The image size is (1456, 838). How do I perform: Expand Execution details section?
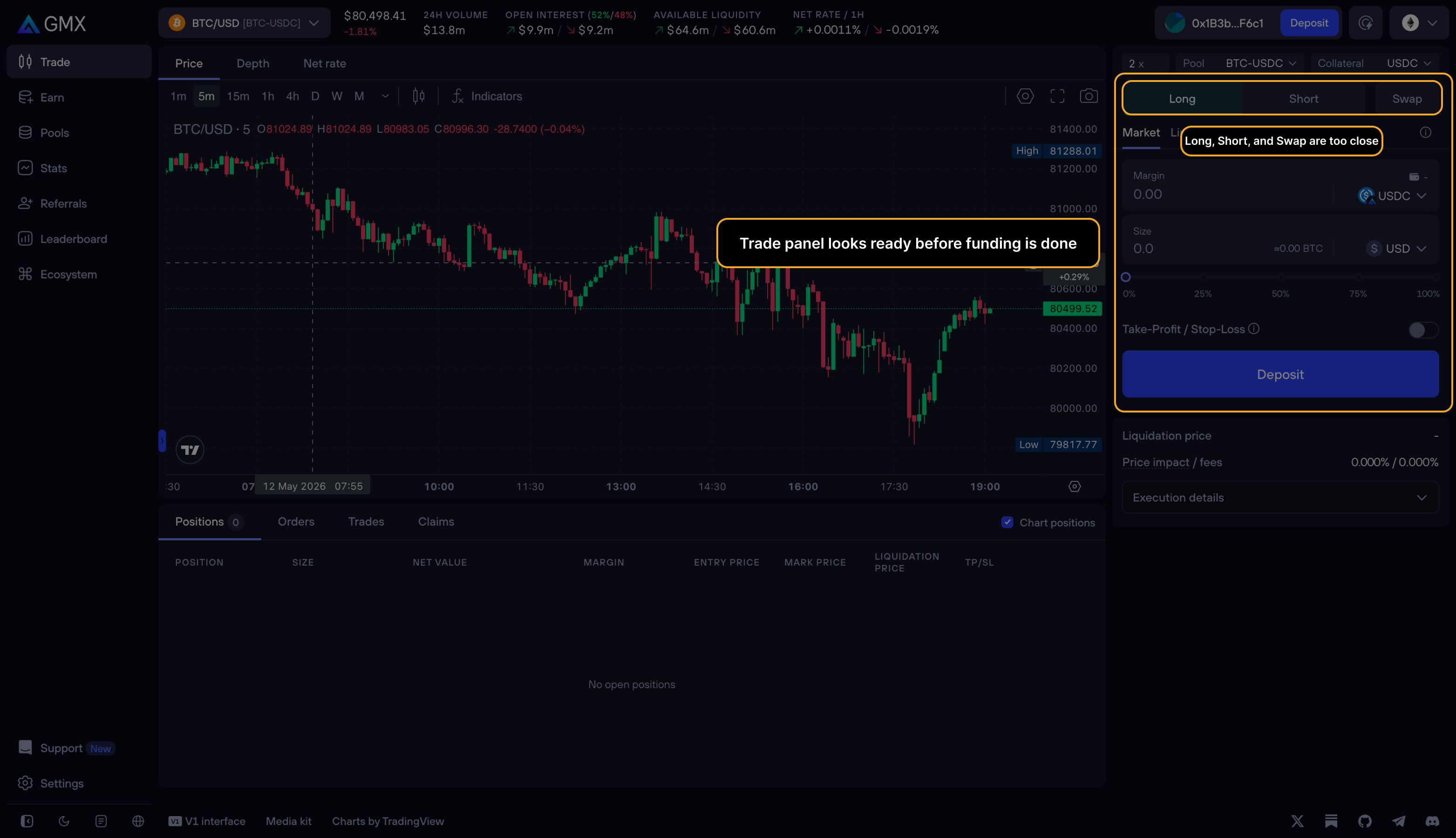coord(1280,497)
